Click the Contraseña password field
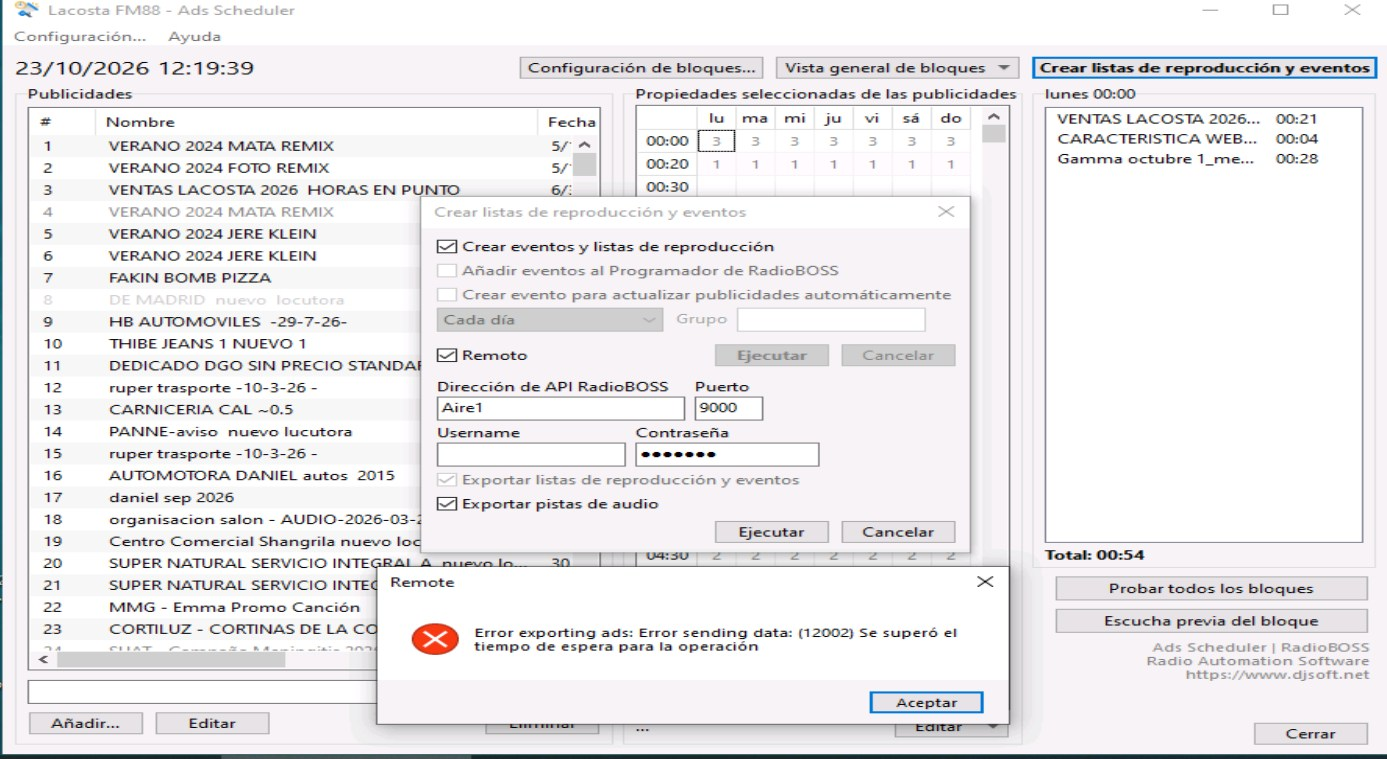This screenshot has height=759, width=1387. [x=727, y=454]
